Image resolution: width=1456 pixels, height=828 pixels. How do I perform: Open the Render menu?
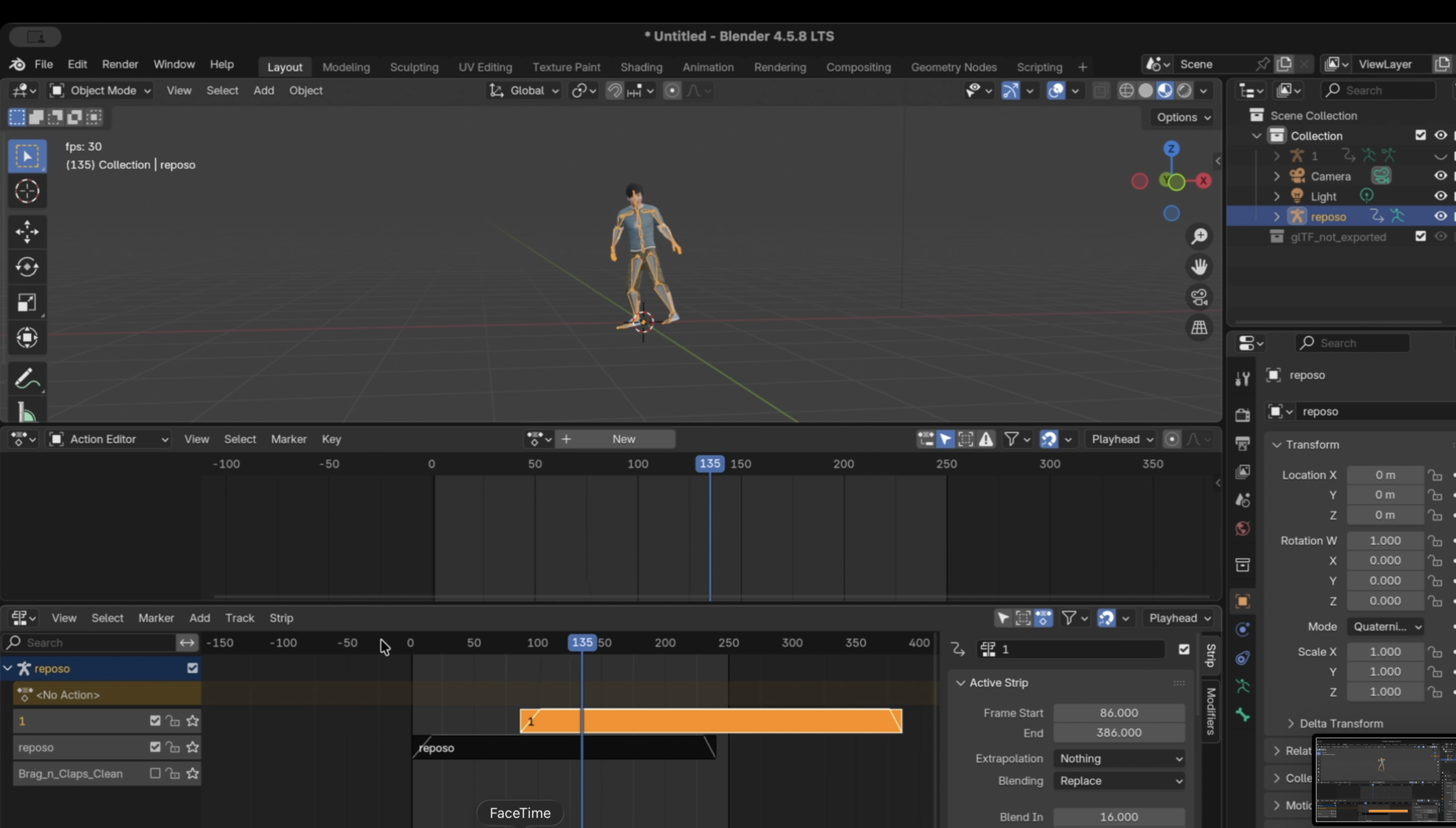tap(119, 64)
